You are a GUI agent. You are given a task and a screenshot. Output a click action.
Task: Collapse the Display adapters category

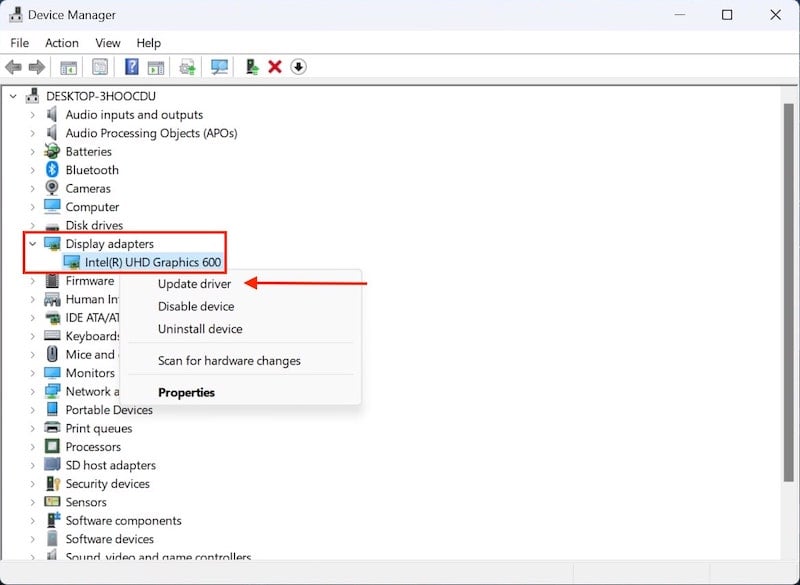[33, 244]
